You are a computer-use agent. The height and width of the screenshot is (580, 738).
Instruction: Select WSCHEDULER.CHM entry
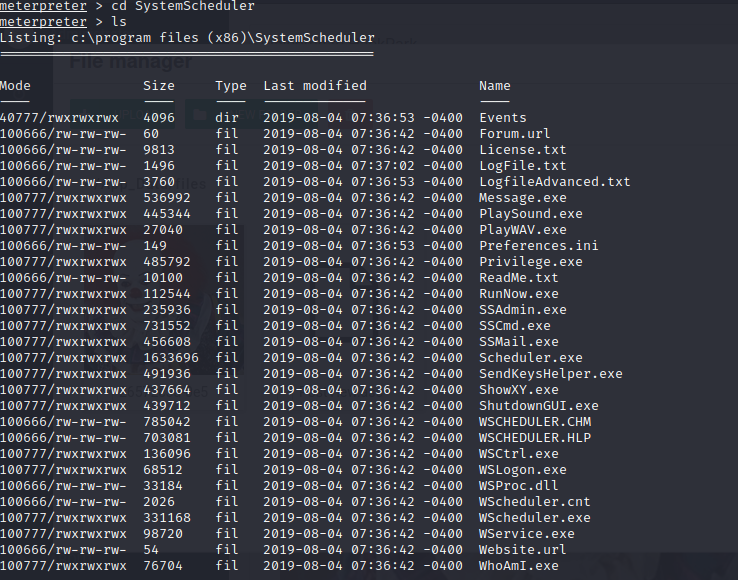[535, 422]
